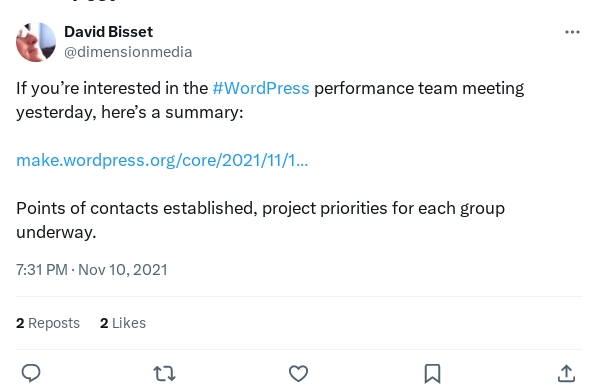Click the reply speech bubble icon
The width and height of the screenshot is (598, 387).
(x=31, y=373)
